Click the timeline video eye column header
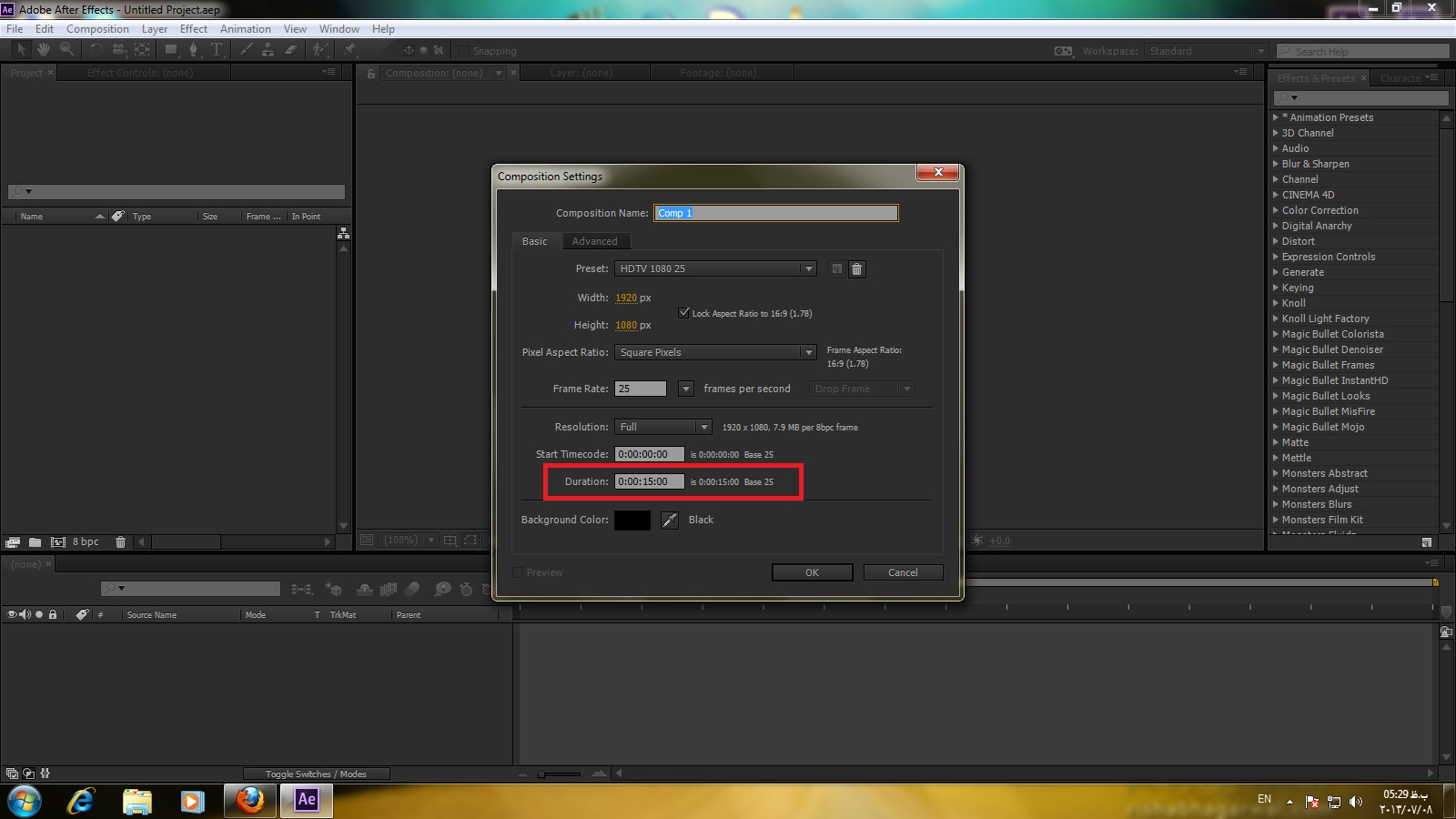 (x=12, y=615)
